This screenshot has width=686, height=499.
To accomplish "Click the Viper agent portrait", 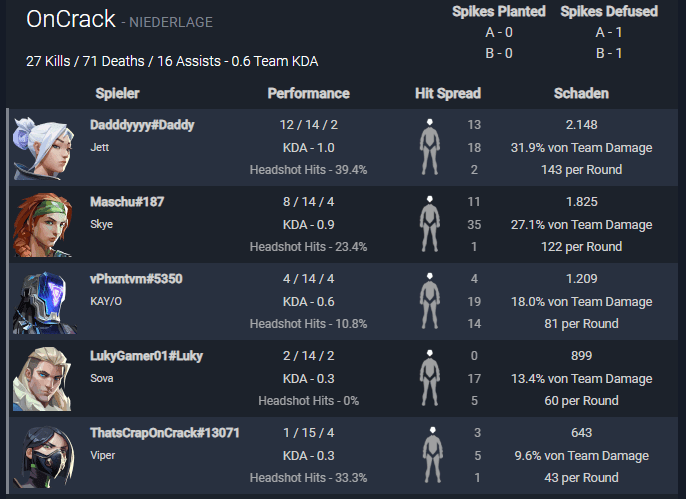I will click(44, 457).
